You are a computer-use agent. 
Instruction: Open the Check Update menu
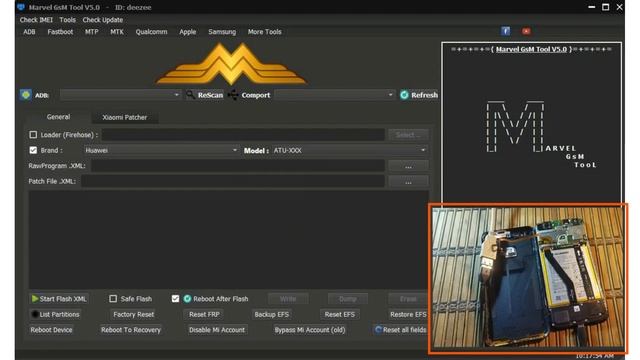click(102, 20)
